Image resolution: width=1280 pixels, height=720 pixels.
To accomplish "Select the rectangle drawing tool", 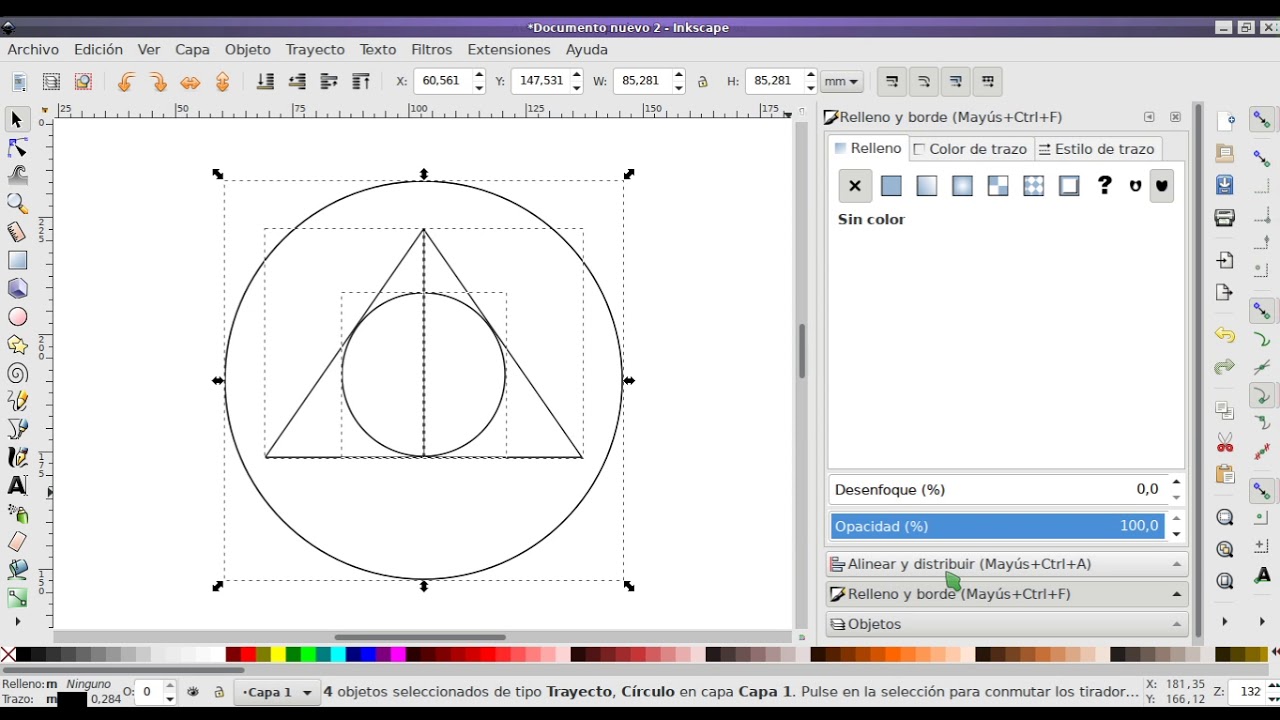I will [x=17, y=260].
